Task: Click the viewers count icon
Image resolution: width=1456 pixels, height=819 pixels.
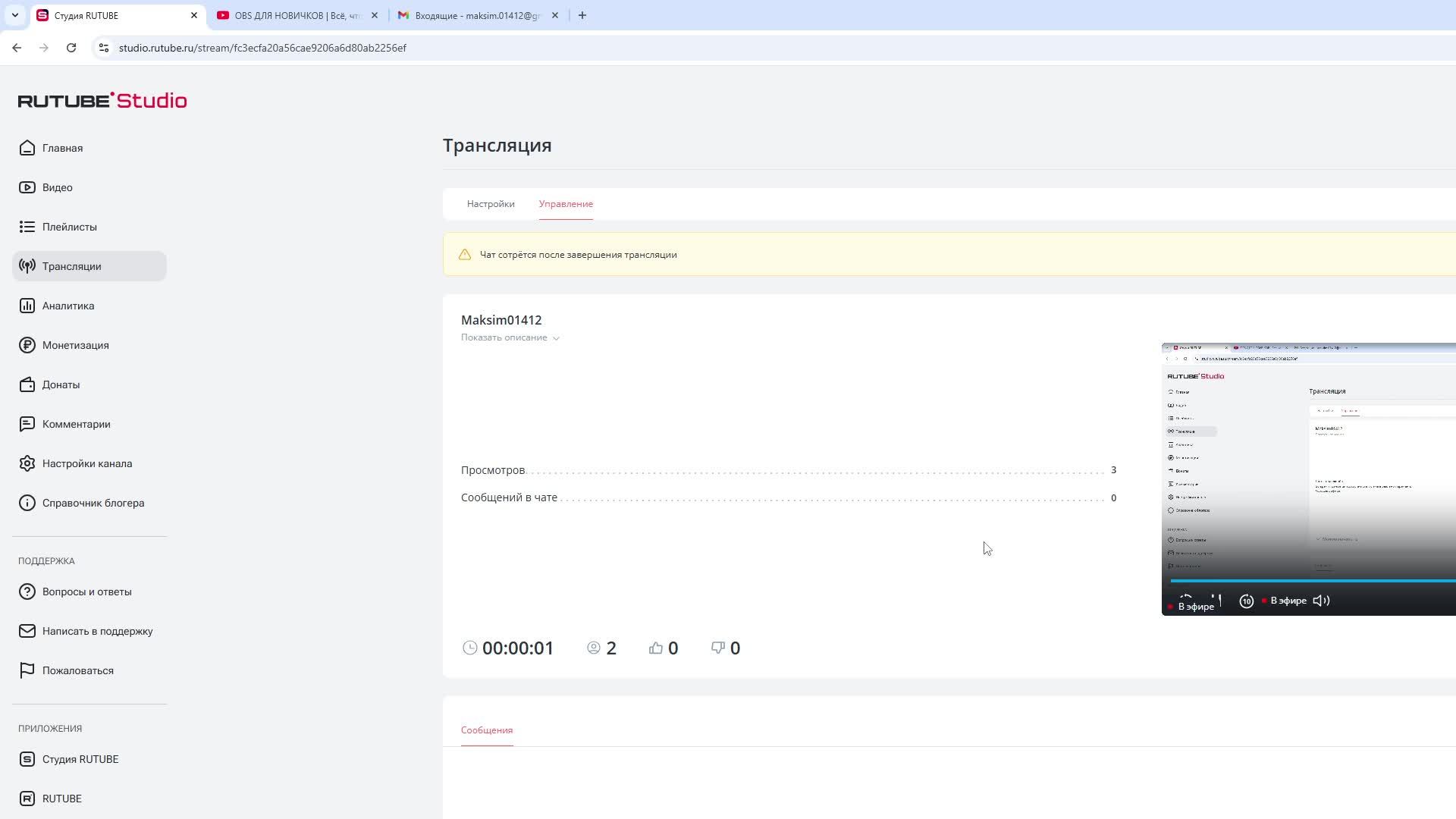Action: pyautogui.click(x=594, y=648)
